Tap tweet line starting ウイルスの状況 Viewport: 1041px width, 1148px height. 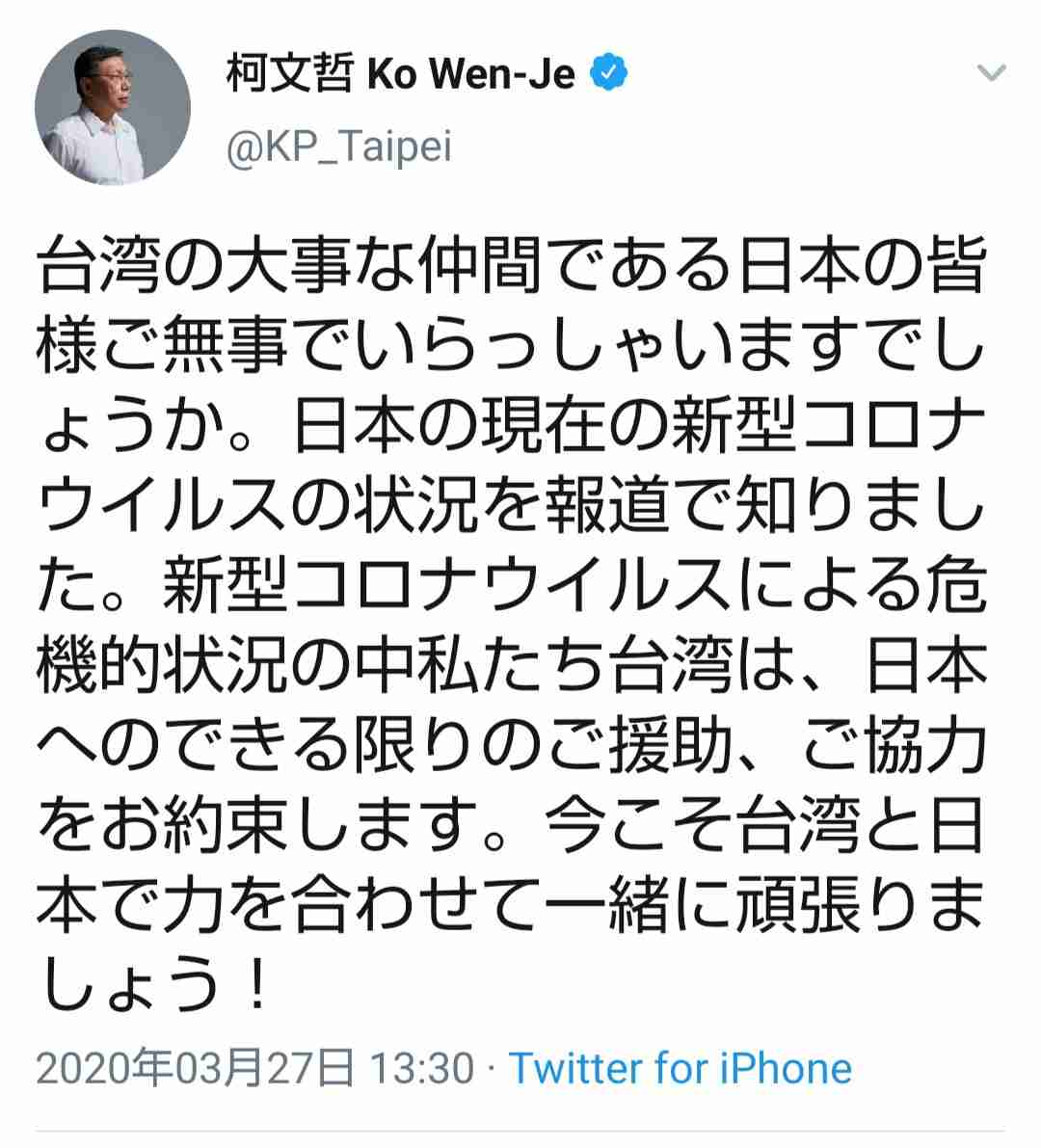tap(511, 505)
